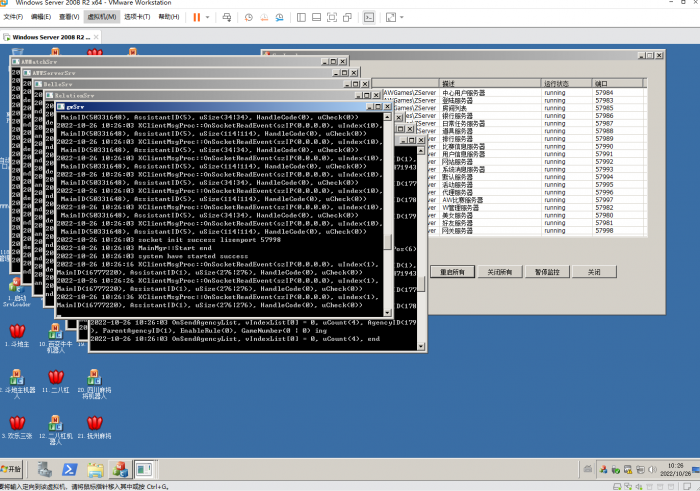Open the 虚拟机(M) menu
The height and width of the screenshot is (491, 700).
point(102,17)
